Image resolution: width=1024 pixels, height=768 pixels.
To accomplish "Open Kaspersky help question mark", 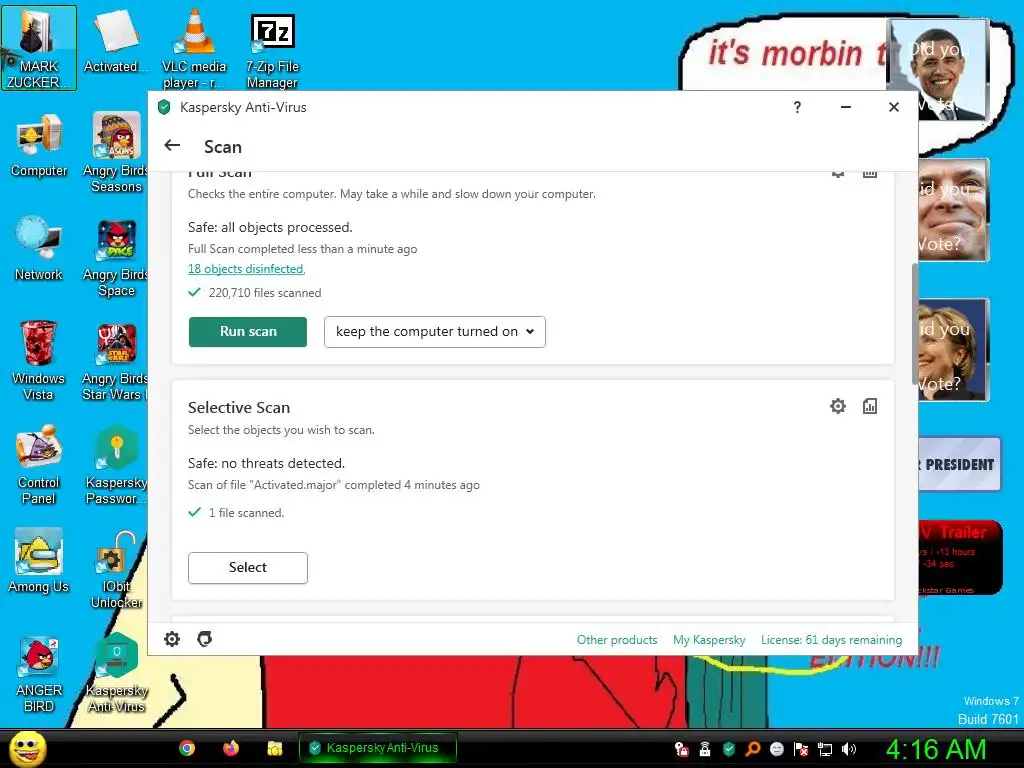I will pos(797,107).
